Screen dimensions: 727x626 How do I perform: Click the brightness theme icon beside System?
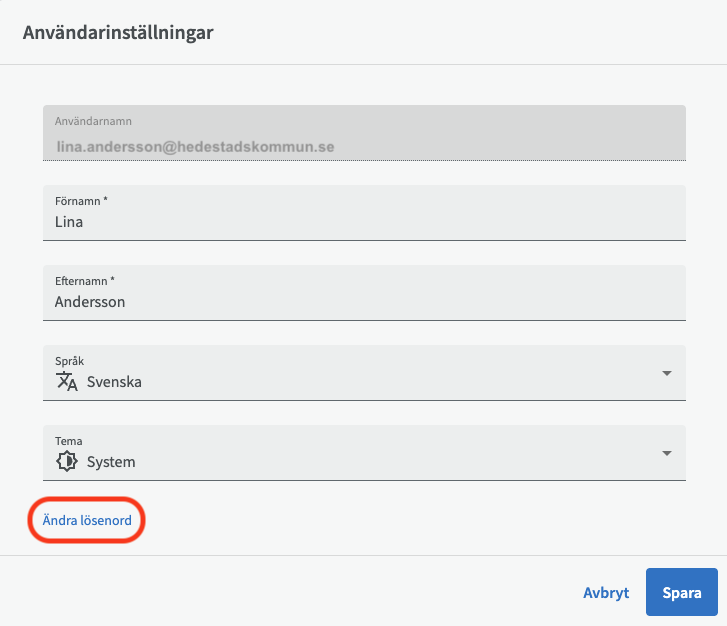pos(67,462)
